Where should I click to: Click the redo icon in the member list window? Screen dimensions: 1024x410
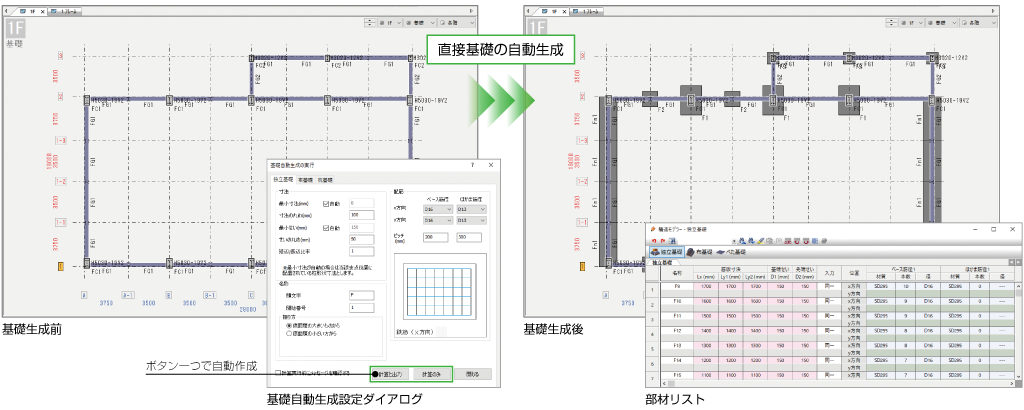pos(663,242)
